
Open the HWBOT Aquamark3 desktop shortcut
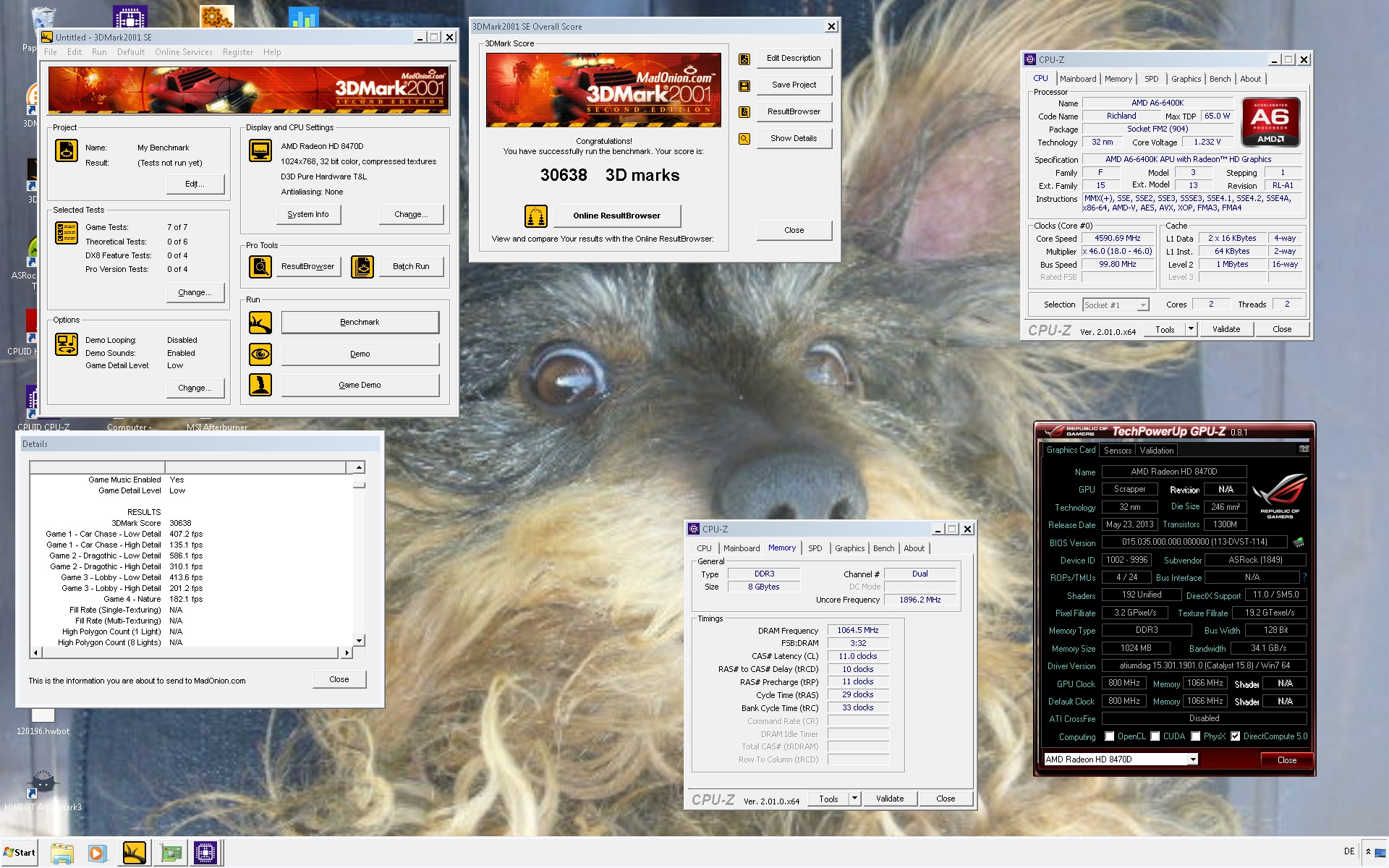coord(43,789)
